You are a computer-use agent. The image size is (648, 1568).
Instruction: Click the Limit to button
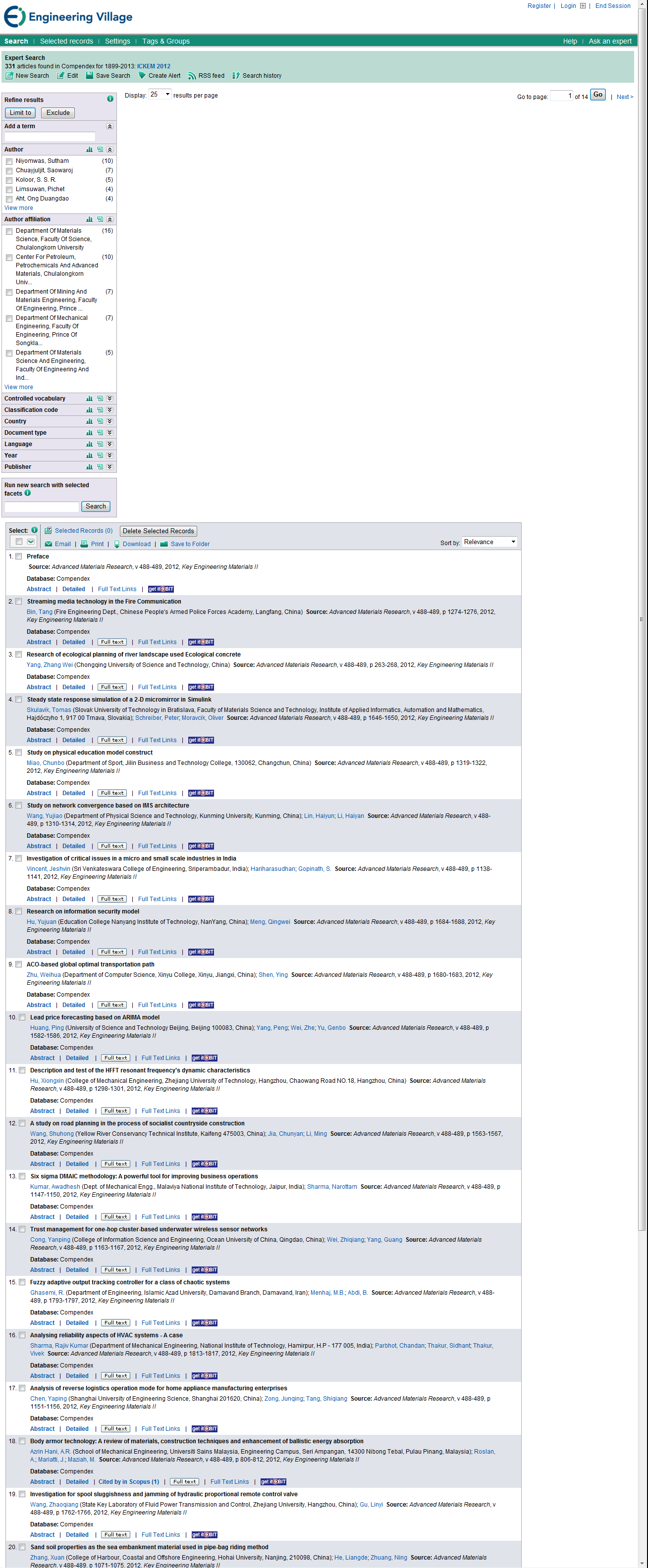click(x=20, y=112)
